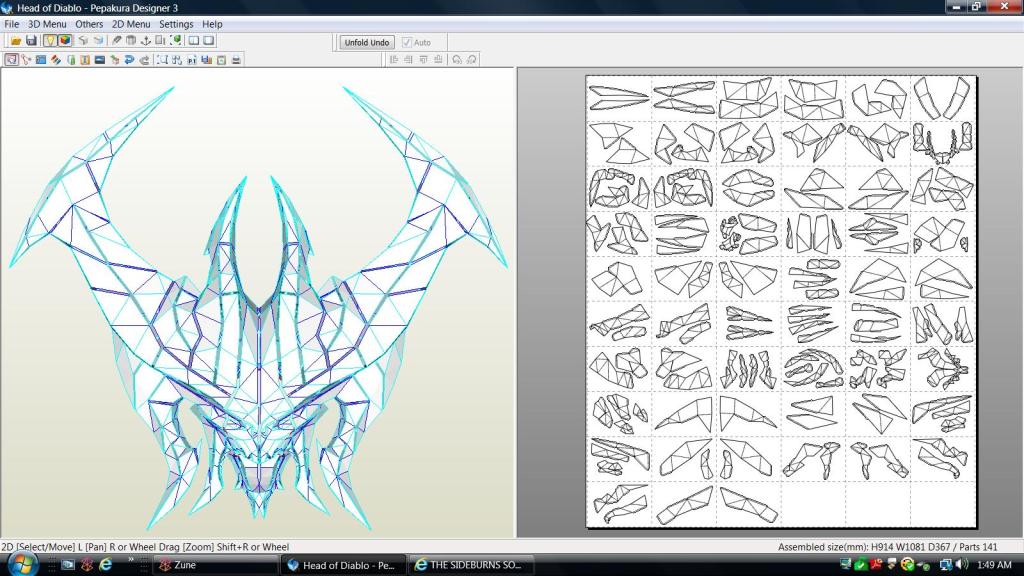The height and width of the screenshot is (576, 1024).
Task: Click the blue curved arrow rotate icon
Action: pyautogui.click(x=129, y=59)
